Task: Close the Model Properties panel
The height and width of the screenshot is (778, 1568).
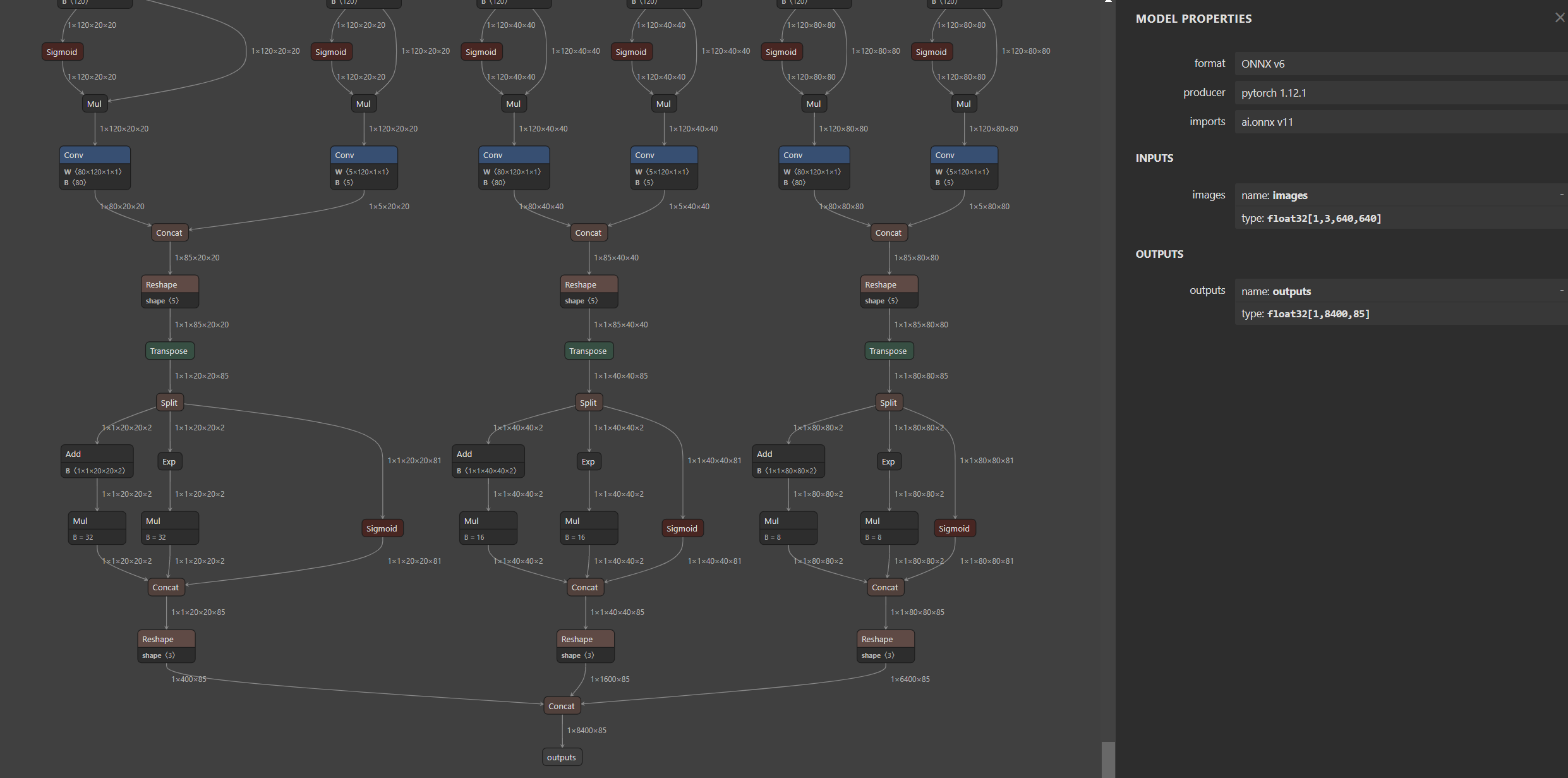Action: 1559,18
